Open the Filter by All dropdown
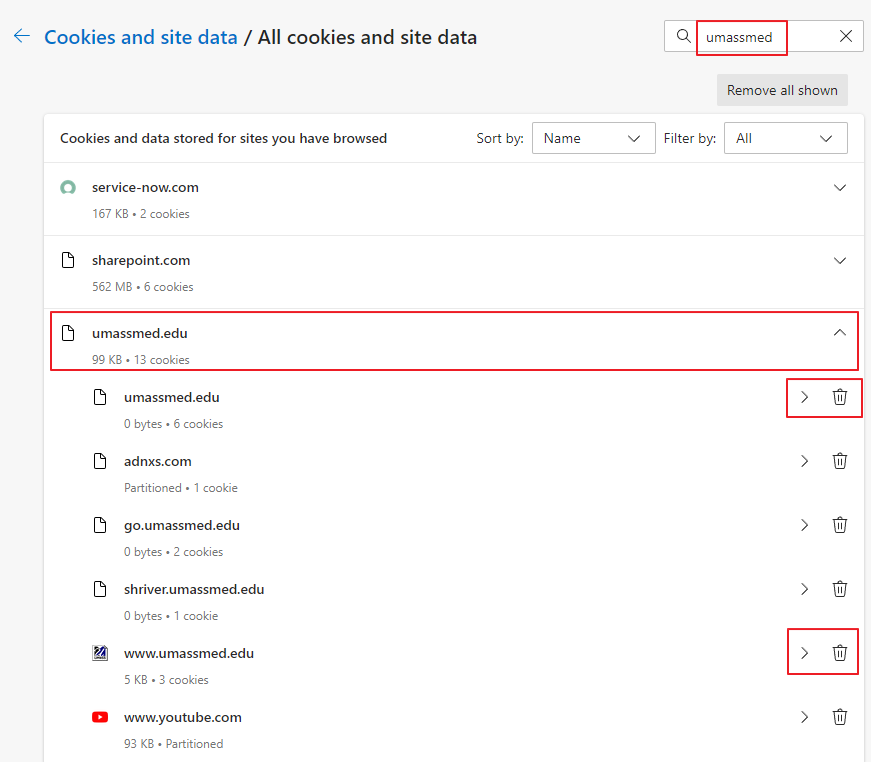The image size is (871, 762). point(785,139)
